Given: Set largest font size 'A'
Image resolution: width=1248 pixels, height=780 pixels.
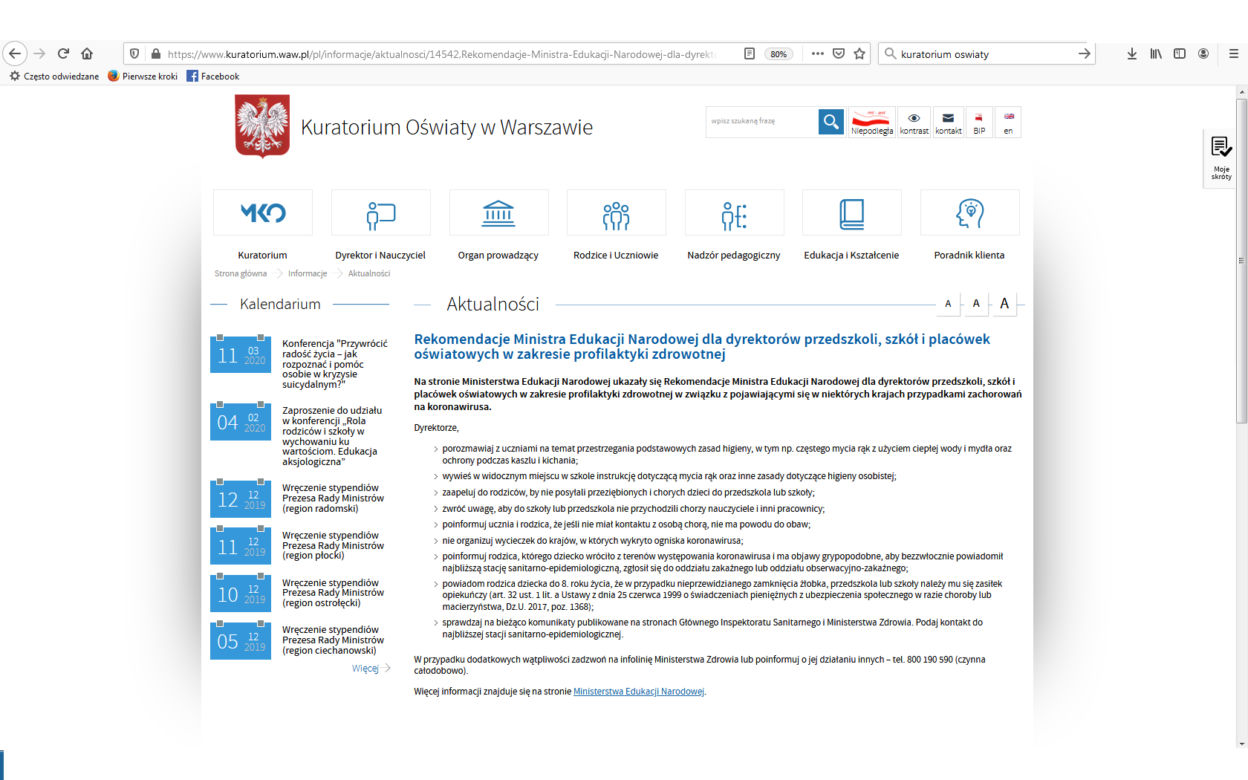Looking at the screenshot, I should [1004, 303].
